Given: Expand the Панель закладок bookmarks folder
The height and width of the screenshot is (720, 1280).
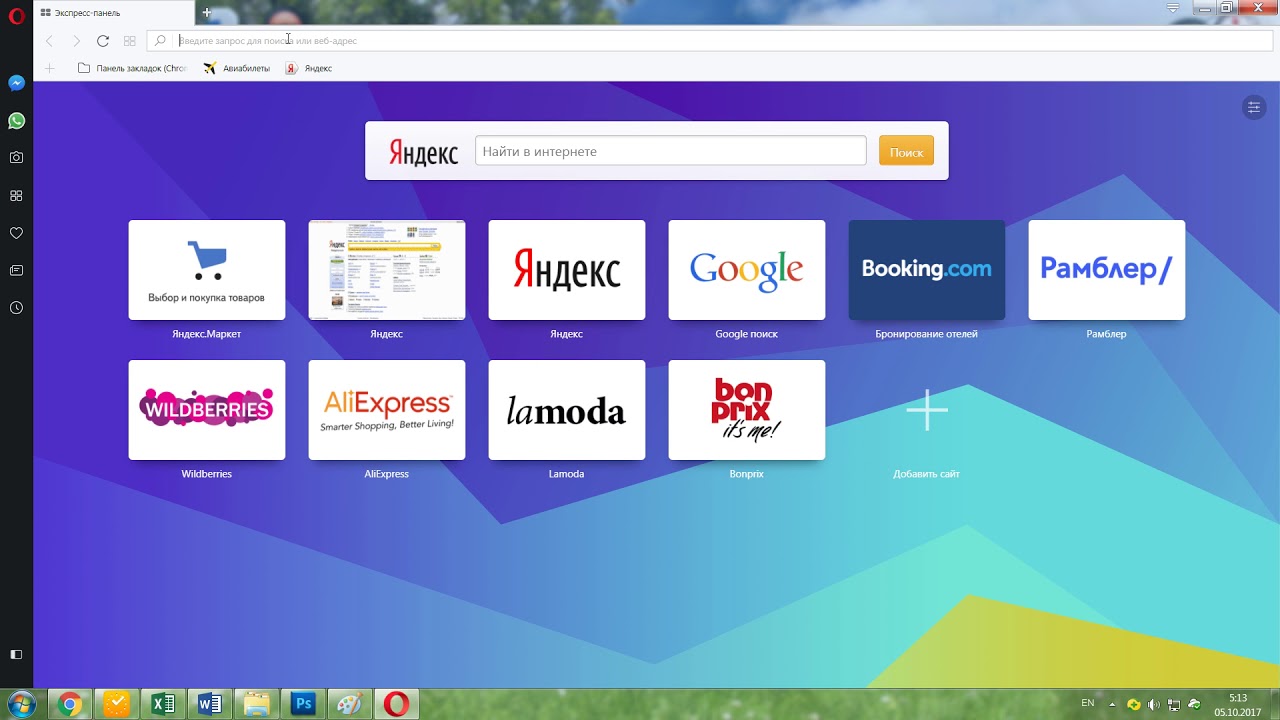Looking at the screenshot, I should point(132,68).
